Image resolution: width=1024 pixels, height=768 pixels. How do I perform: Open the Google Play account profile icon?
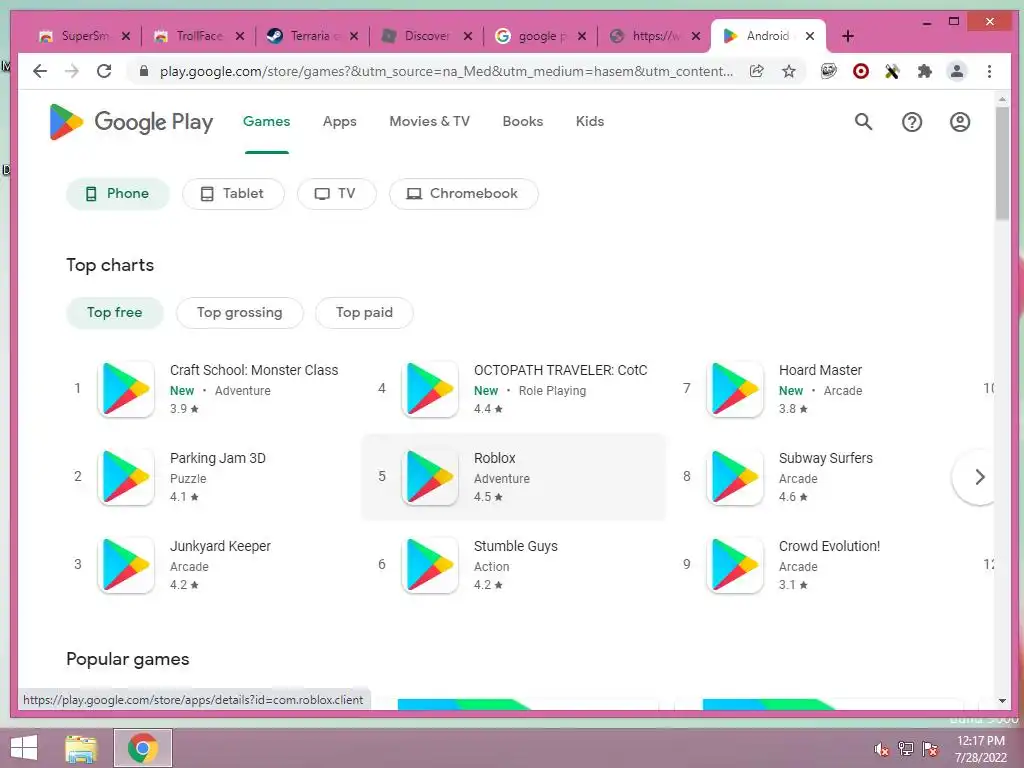[959, 122]
